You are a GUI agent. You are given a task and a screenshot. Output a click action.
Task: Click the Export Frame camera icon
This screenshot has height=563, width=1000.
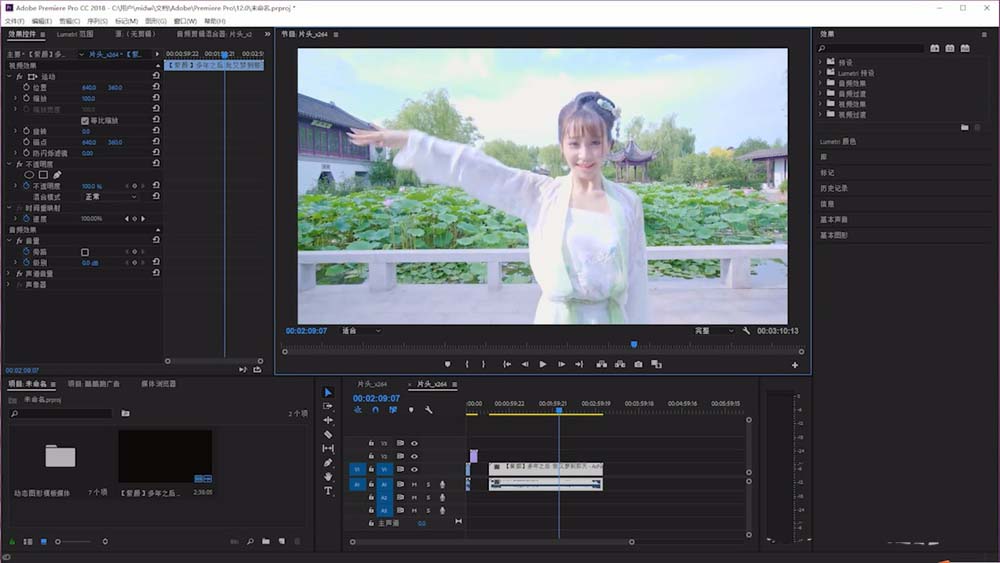pos(638,364)
